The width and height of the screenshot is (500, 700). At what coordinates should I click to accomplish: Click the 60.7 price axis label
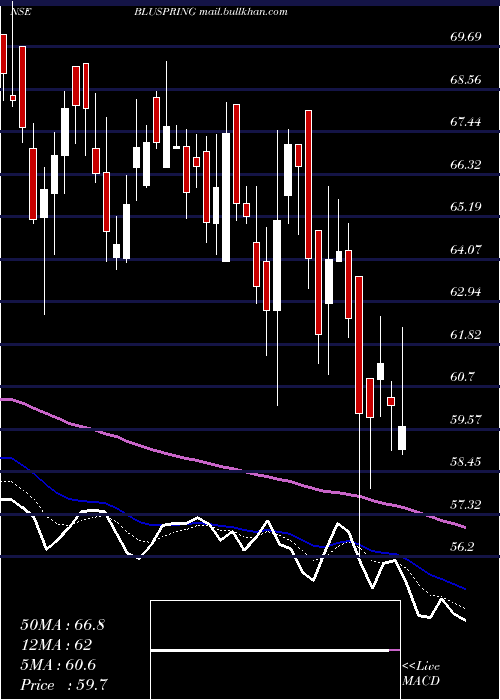462,377
